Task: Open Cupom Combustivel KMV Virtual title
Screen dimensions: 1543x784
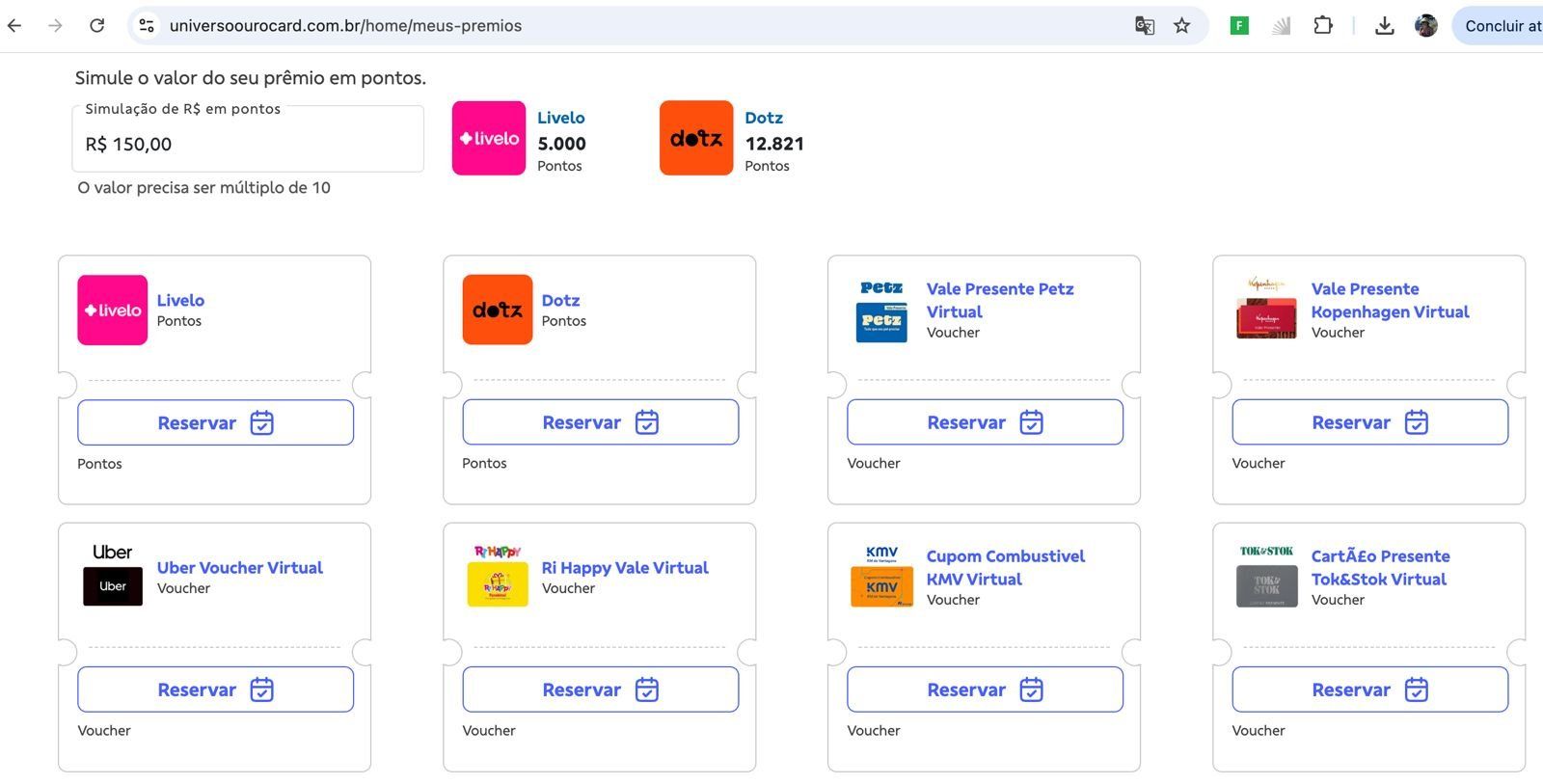Action: pyautogui.click(x=1006, y=567)
